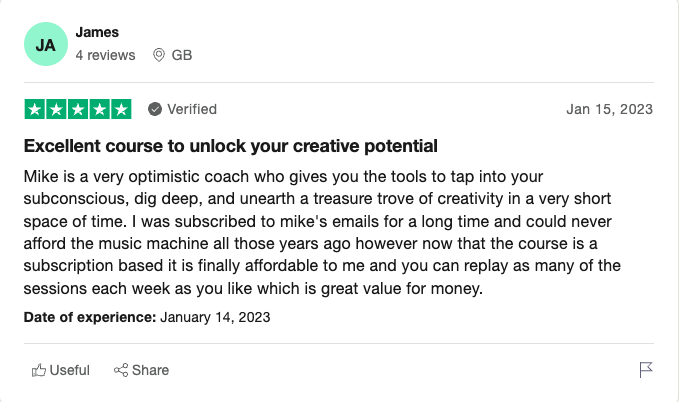Click the verified checkmark icon
This screenshot has height=402, width=679.
tap(155, 109)
